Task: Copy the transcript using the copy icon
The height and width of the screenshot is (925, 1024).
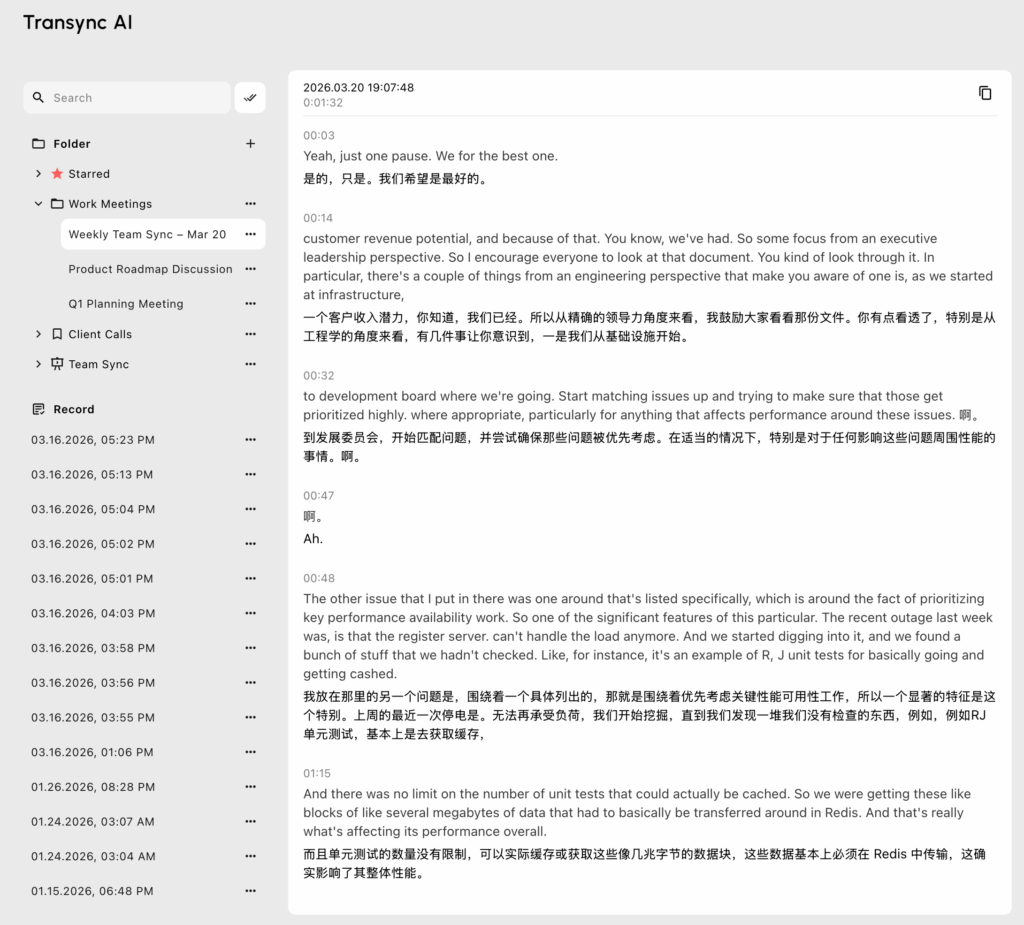Action: (x=985, y=93)
